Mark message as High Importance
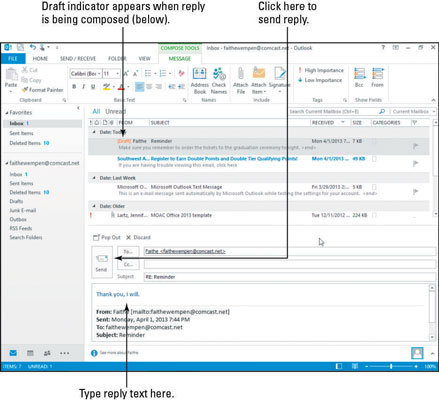Viewport: 439px width, 400px height. pyautogui.click(x=321, y=70)
